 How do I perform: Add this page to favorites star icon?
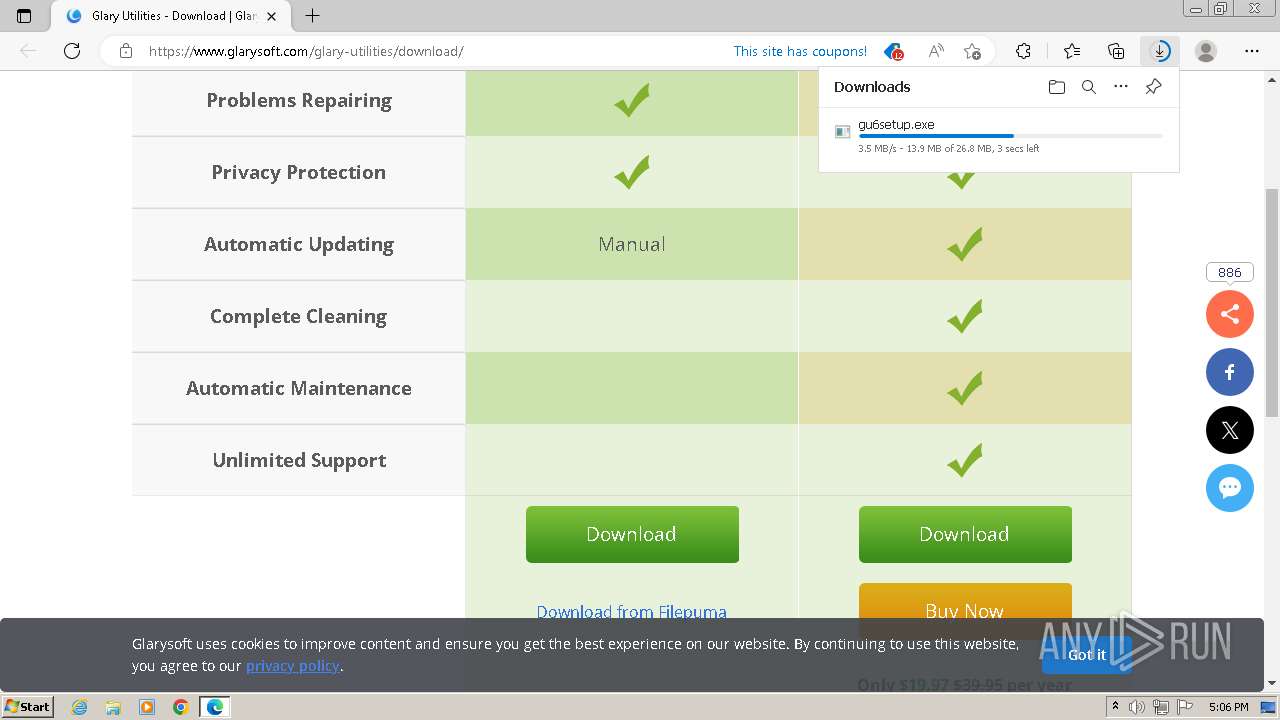[972, 51]
